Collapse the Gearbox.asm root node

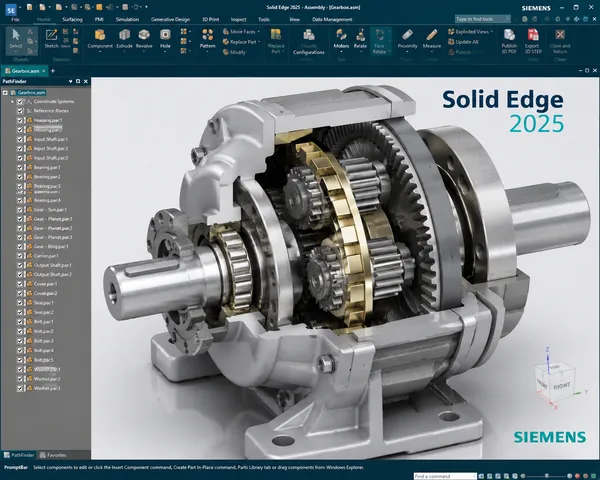pos(5,93)
